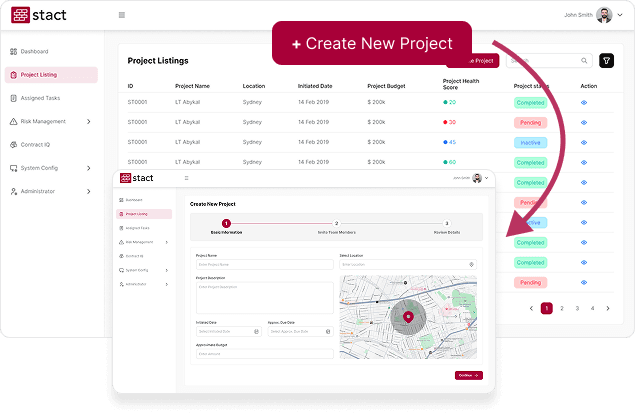Screen dimensions: 635x414
Task: Select Project Listing in Create New Project sidebar
Action: coord(144,214)
